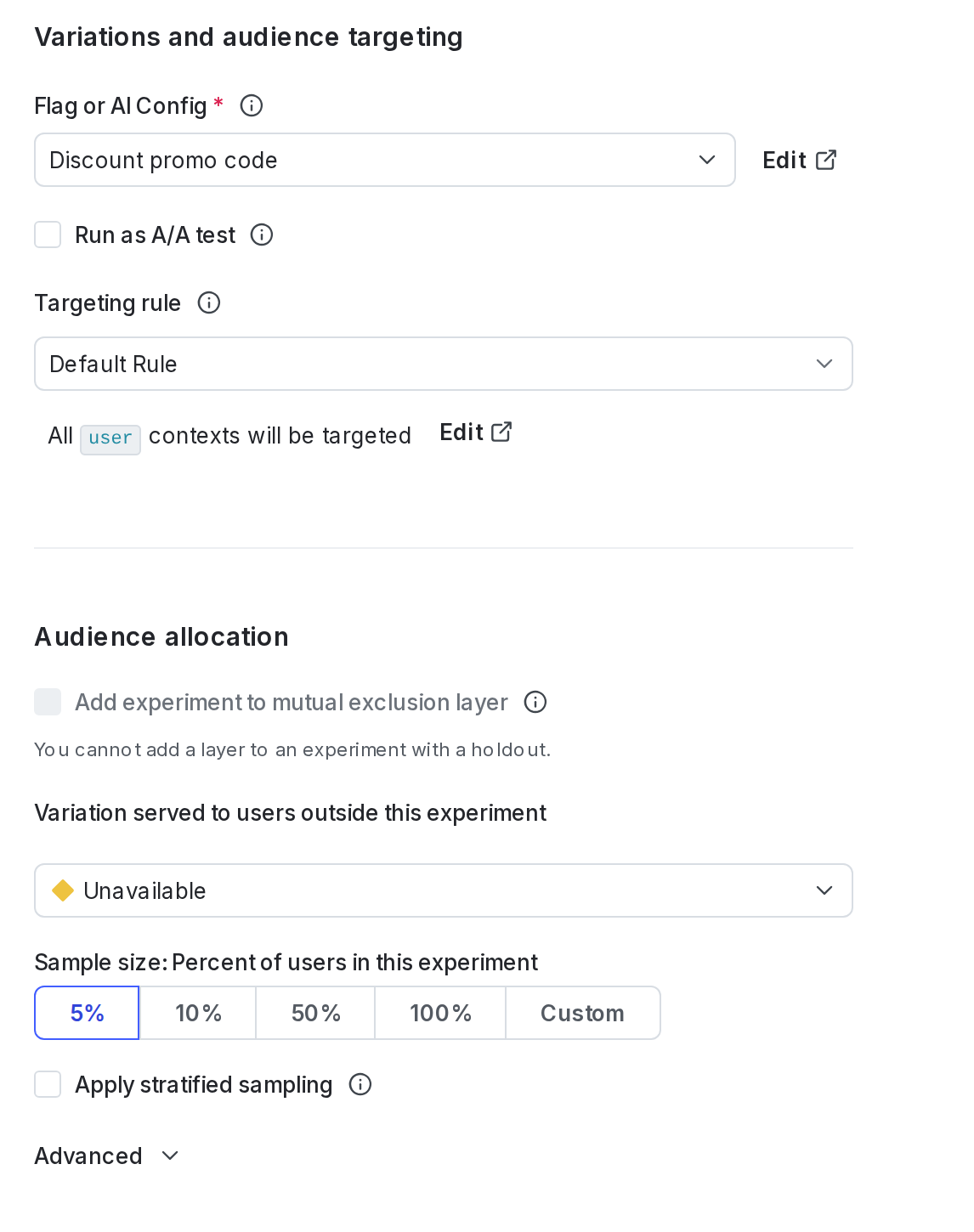
Task: Click the info icon next to Apply stratified sampling
Action: [360, 1084]
